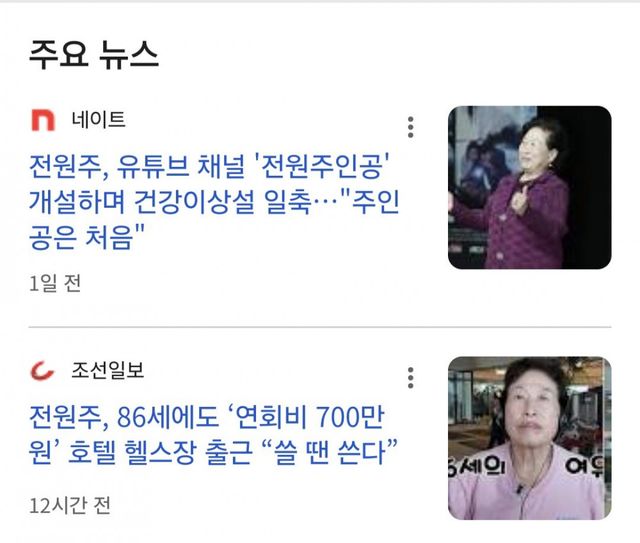Open three-dot menu for Nate article
Screen dimensions: 640x543
pyautogui.click(x=410, y=127)
